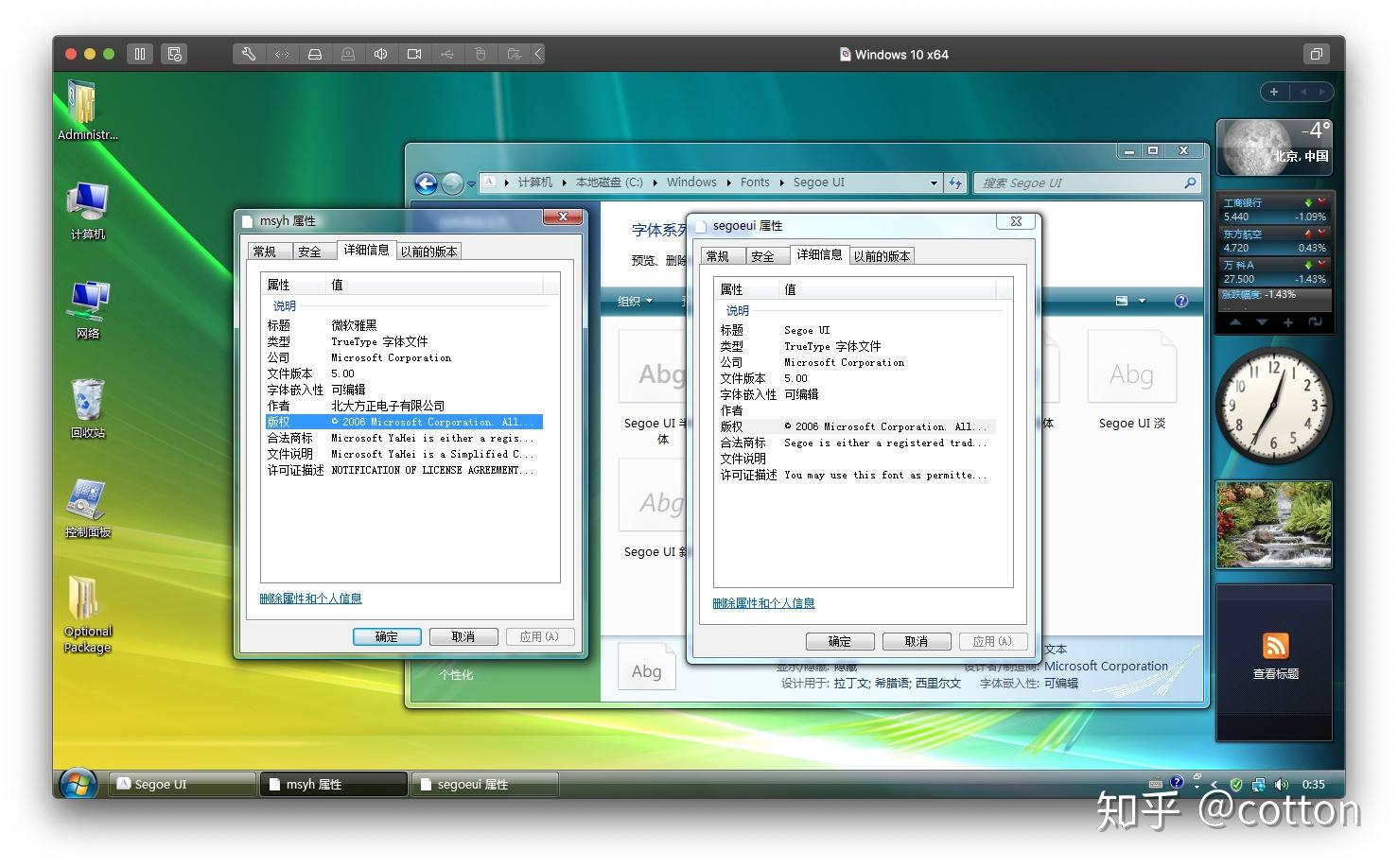This screenshot has height=868, width=1398.
Task: Open the view options dropdown arrow in Explorer
Action: tap(1143, 301)
